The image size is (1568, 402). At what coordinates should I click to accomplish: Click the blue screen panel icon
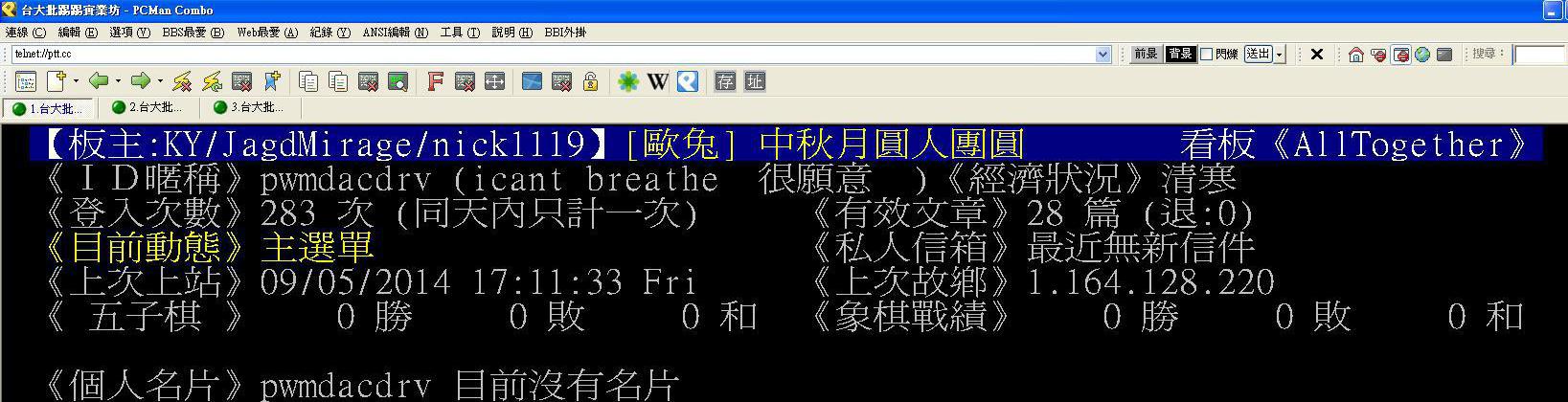click(532, 81)
